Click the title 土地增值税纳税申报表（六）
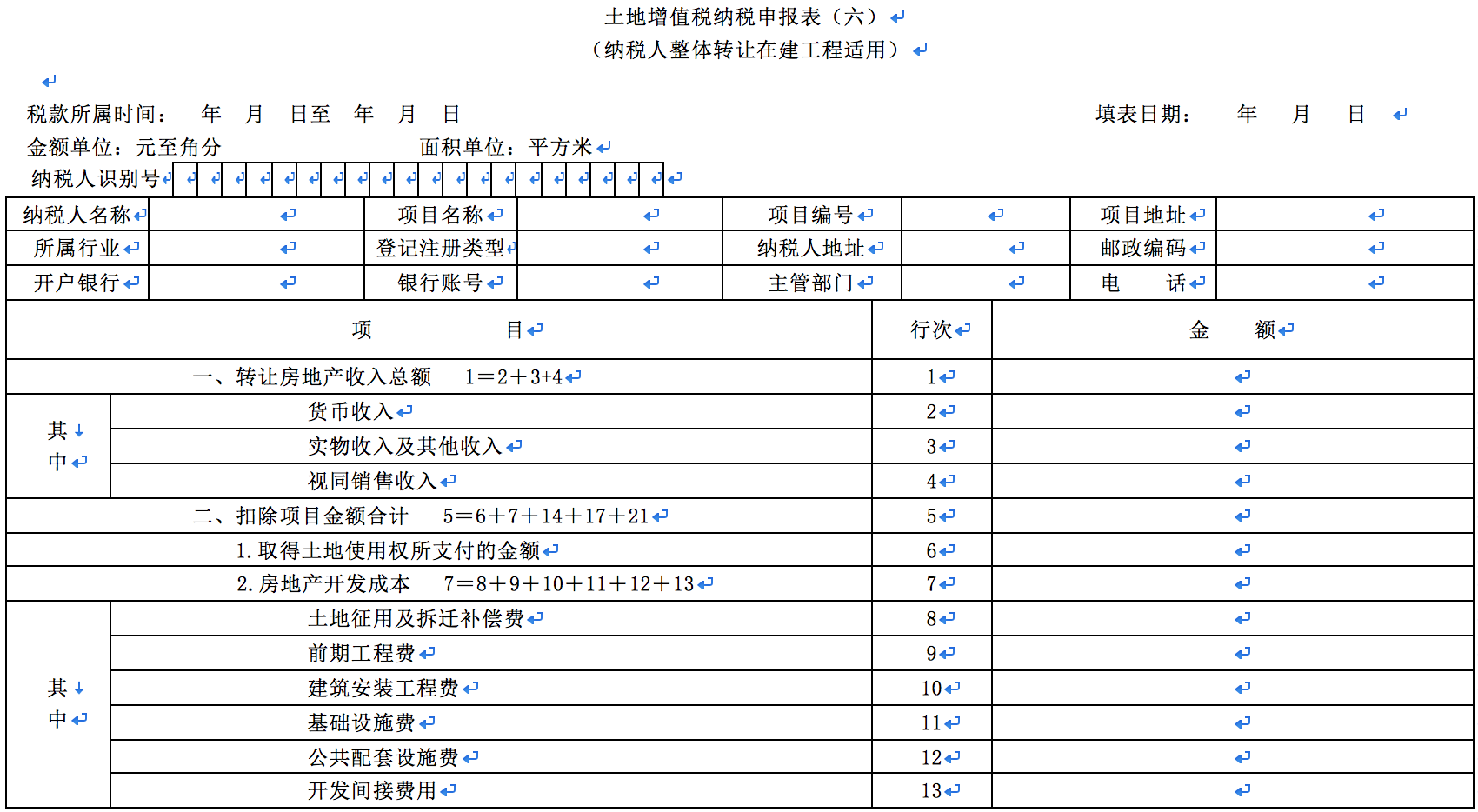 [x=745, y=17]
